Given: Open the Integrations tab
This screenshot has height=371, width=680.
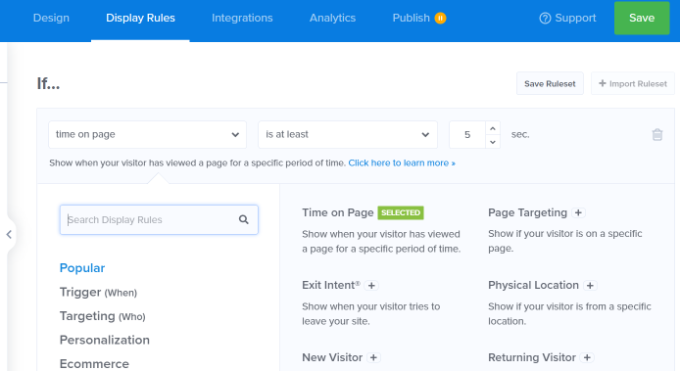Looking at the screenshot, I should coord(242,18).
